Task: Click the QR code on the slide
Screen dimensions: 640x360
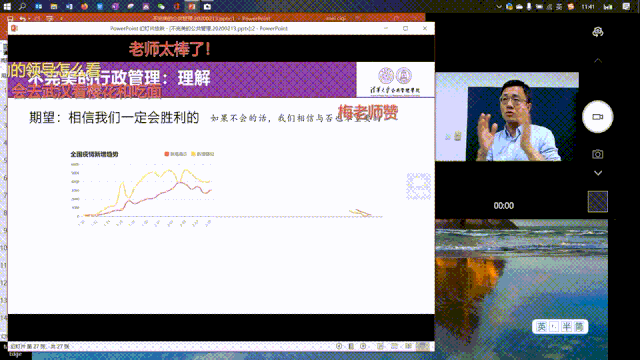Action: click(x=418, y=187)
